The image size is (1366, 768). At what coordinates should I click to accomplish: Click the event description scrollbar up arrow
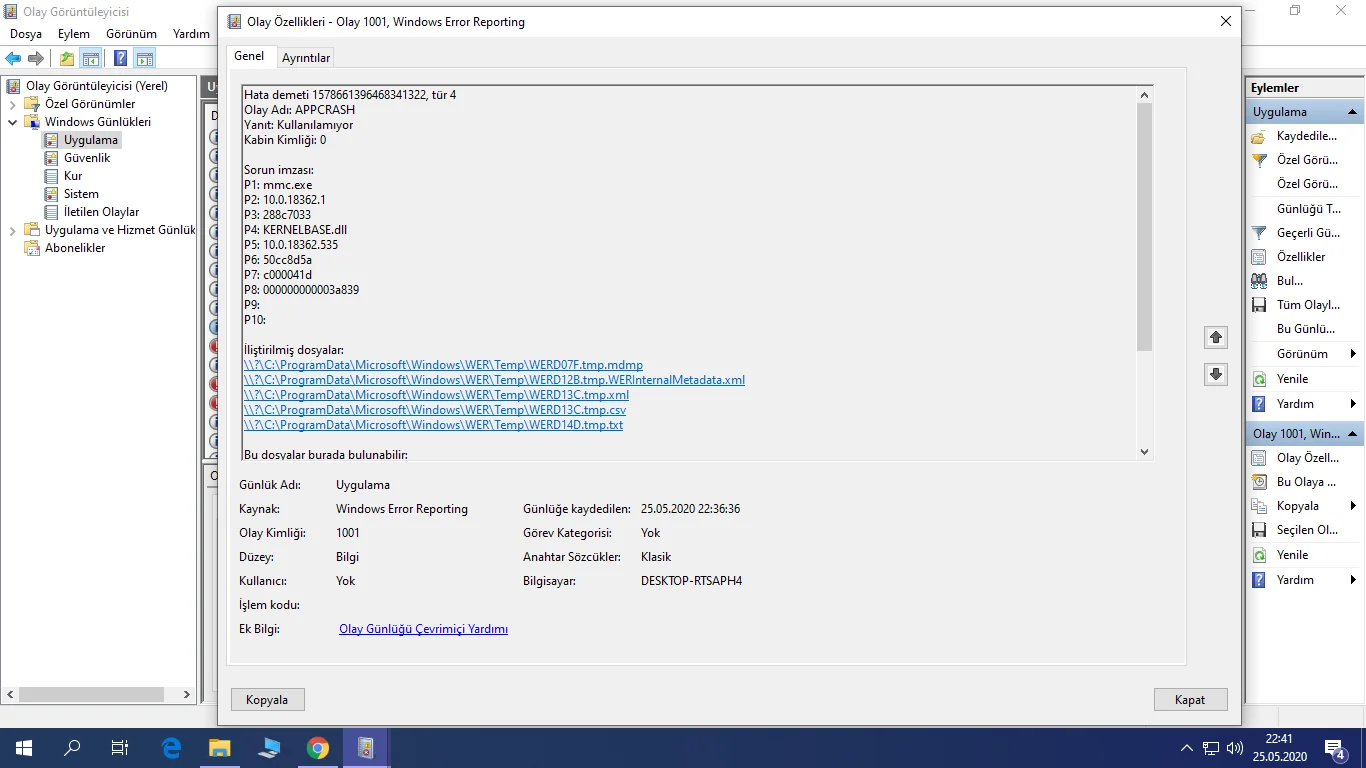click(1144, 94)
